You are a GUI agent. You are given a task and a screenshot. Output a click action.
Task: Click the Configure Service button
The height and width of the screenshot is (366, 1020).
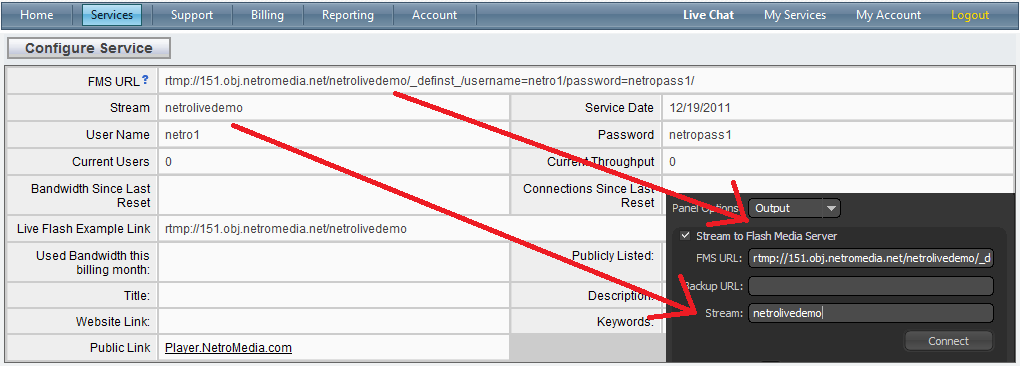[88, 48]
